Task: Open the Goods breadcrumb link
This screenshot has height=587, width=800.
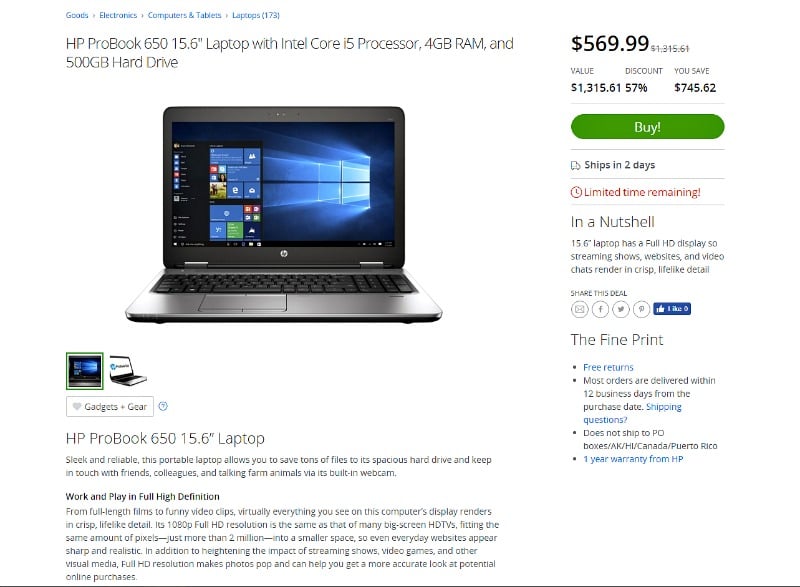Action: tap(77, 15)
